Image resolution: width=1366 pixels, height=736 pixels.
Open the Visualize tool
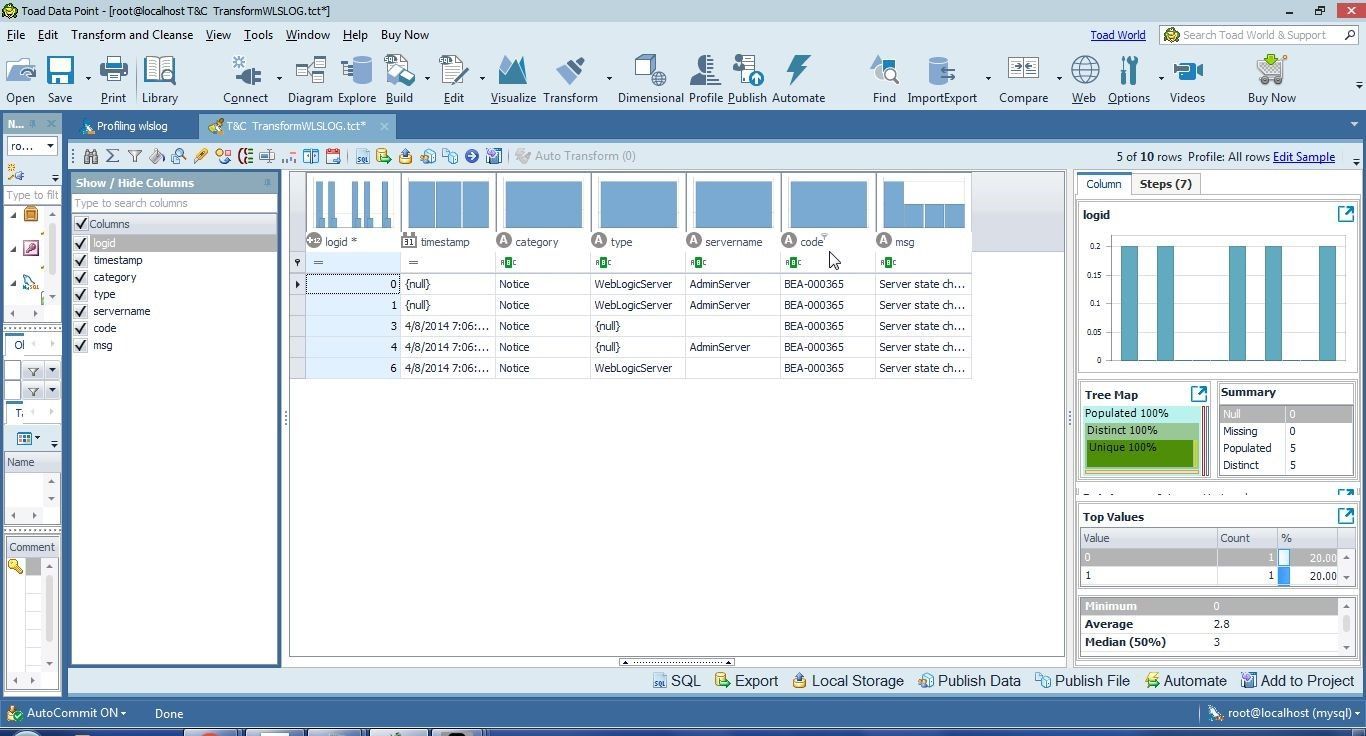pos(513,80)
